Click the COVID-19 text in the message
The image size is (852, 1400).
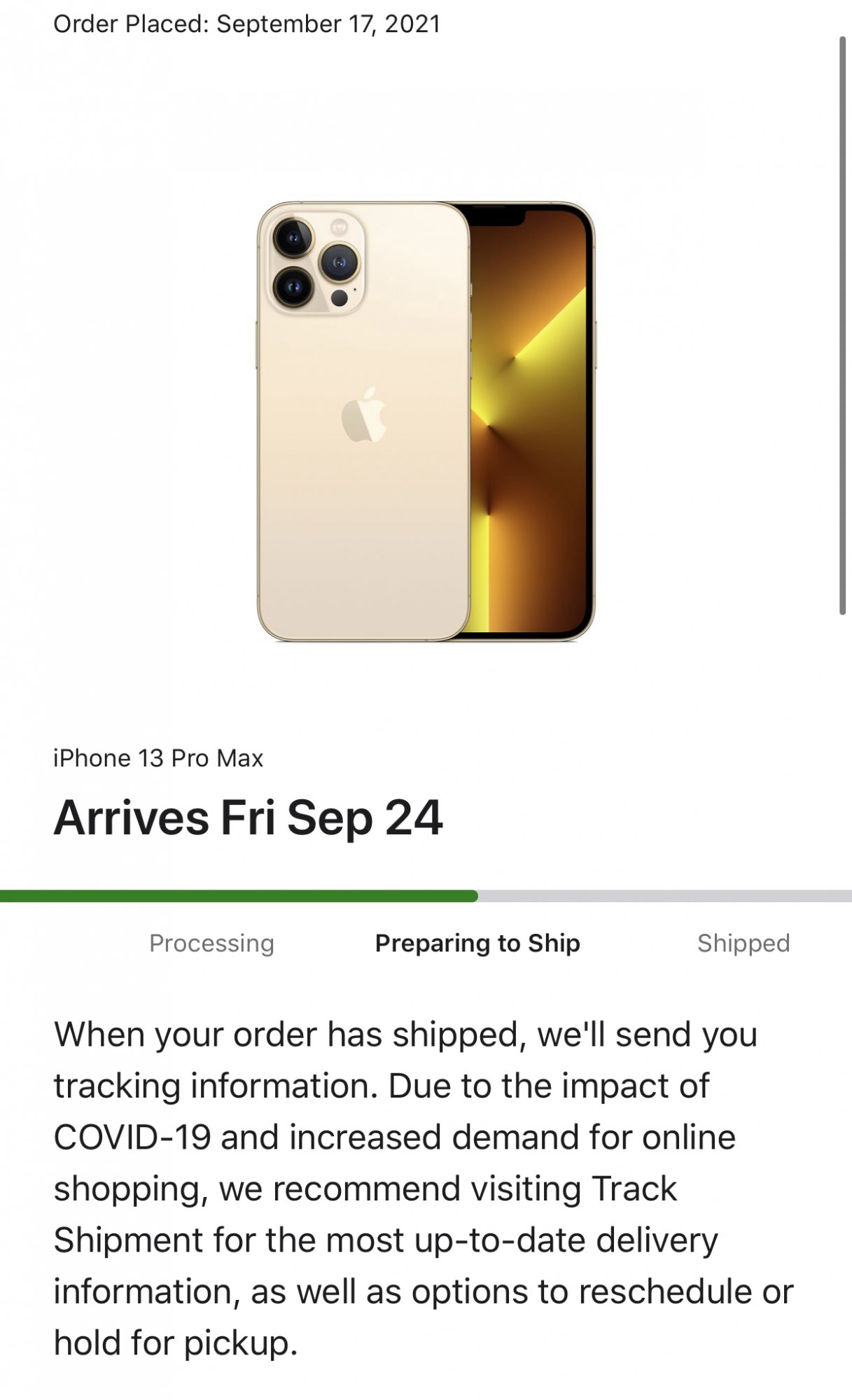click(x=132, y=1137)
